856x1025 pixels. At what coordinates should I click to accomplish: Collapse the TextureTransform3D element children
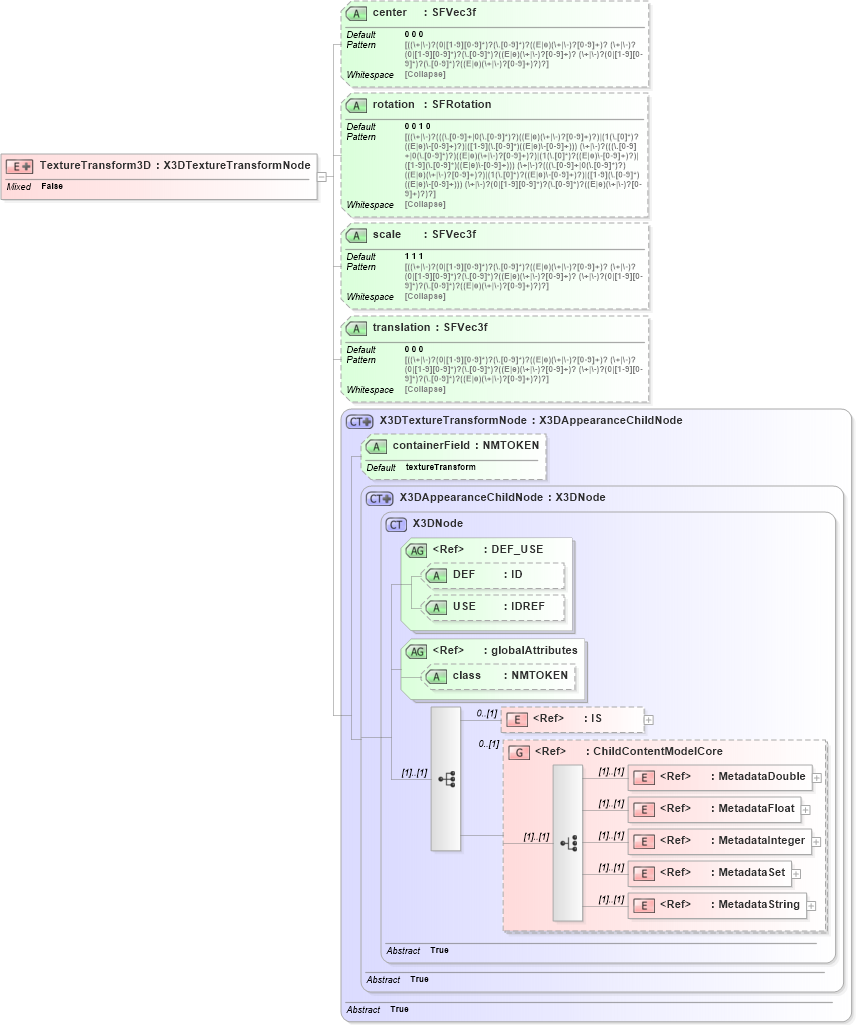tap(322, 176)
